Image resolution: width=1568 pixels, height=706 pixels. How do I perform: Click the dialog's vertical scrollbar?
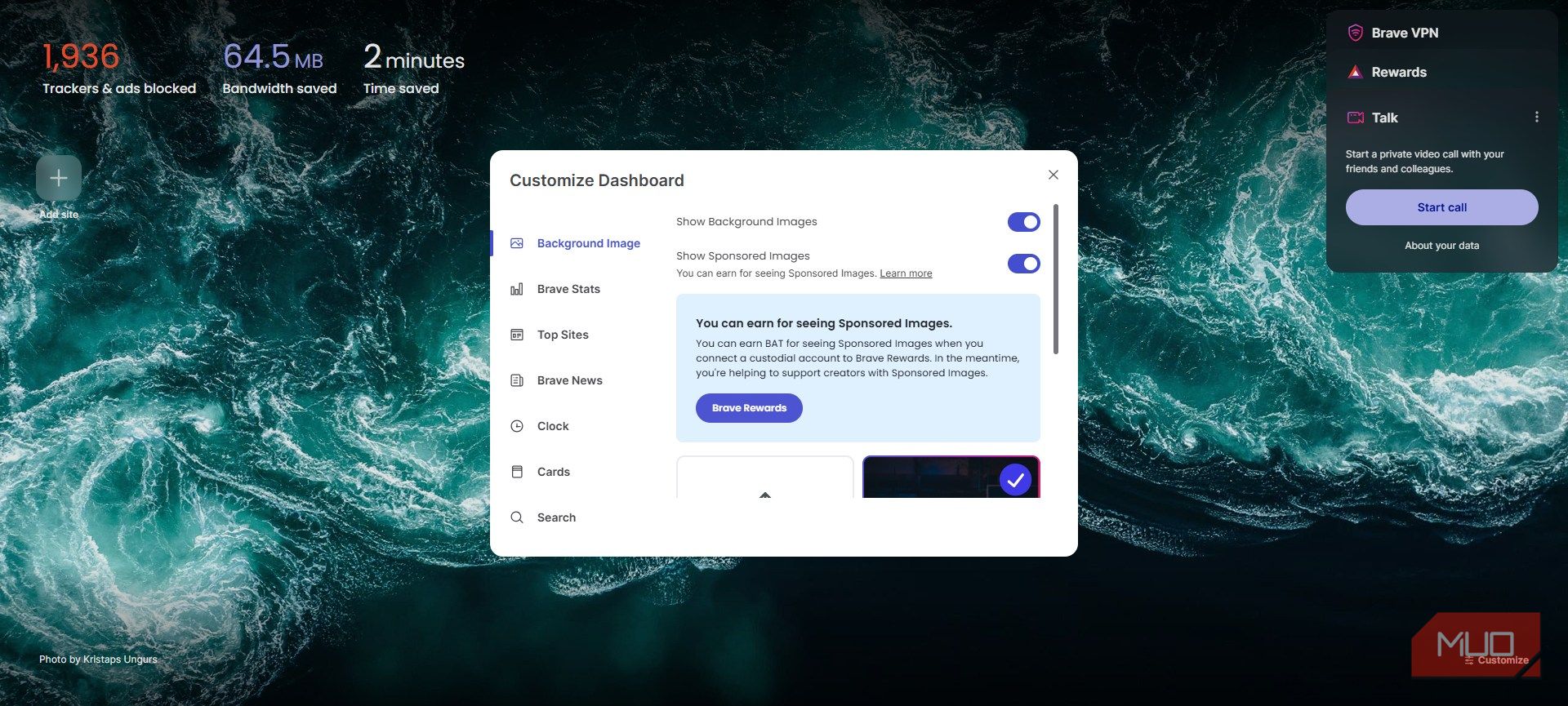1056,279
